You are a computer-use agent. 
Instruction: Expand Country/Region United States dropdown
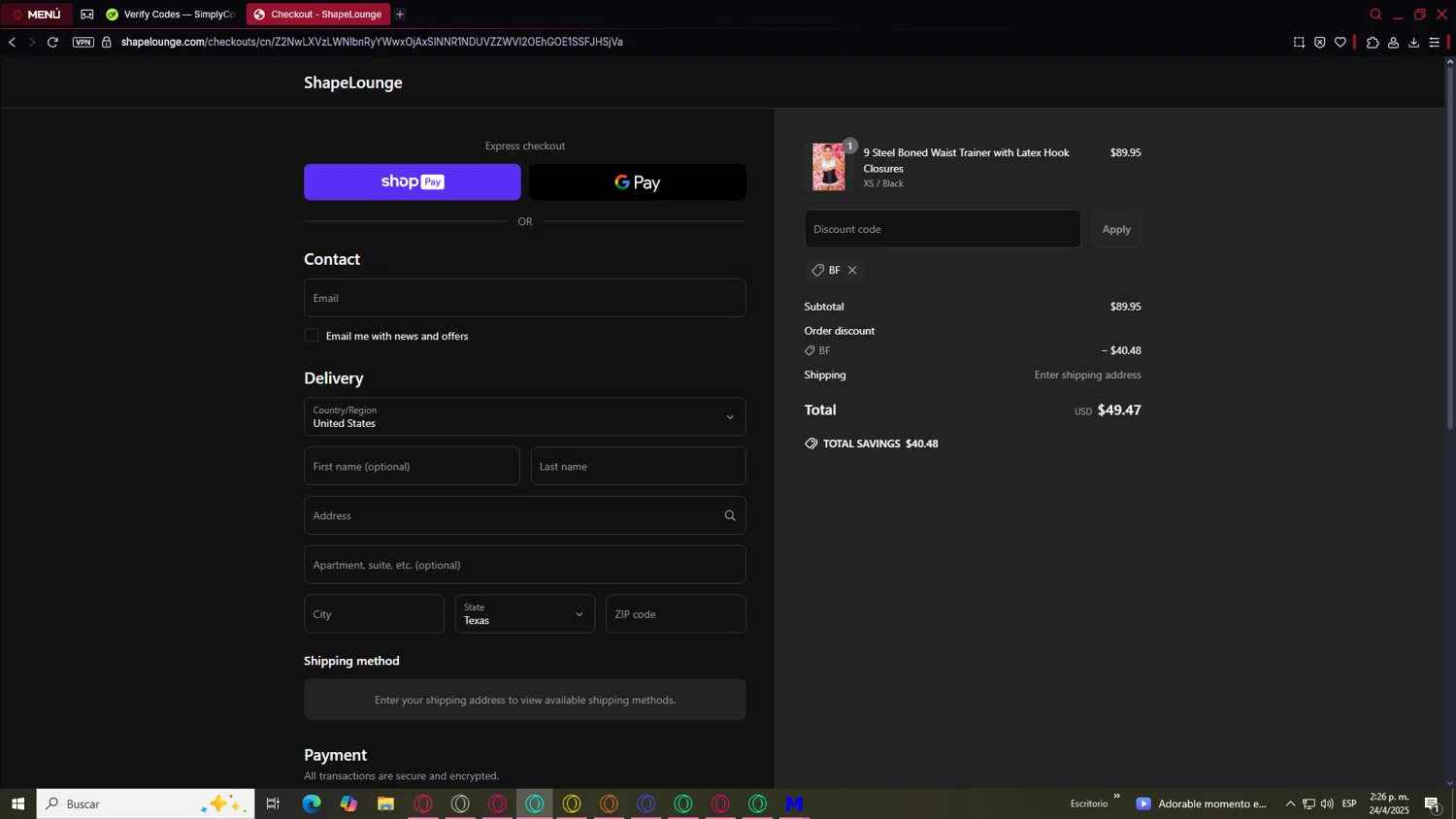525,417
